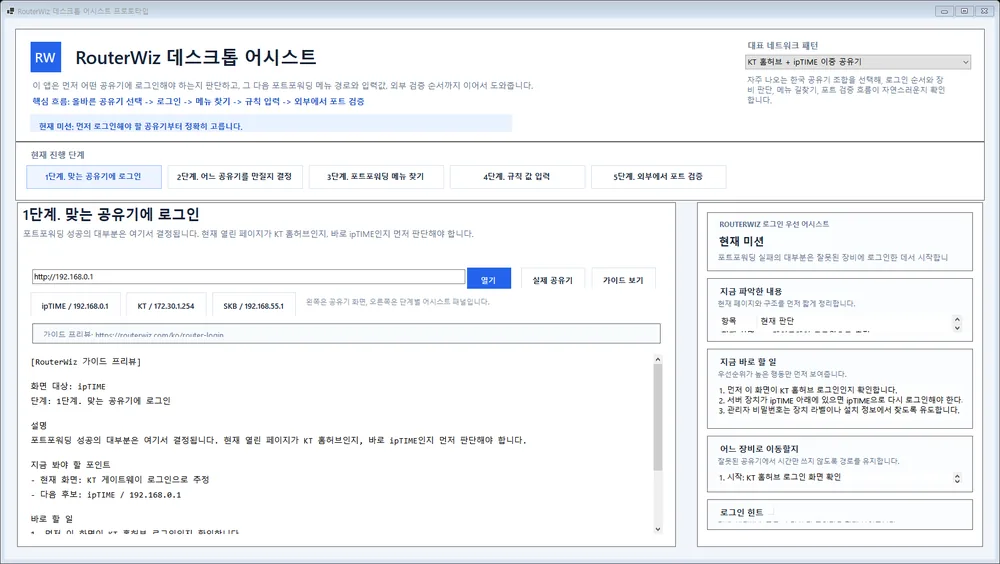Click guide preview vertical scrollbar thumb

(x=658, y=418)
